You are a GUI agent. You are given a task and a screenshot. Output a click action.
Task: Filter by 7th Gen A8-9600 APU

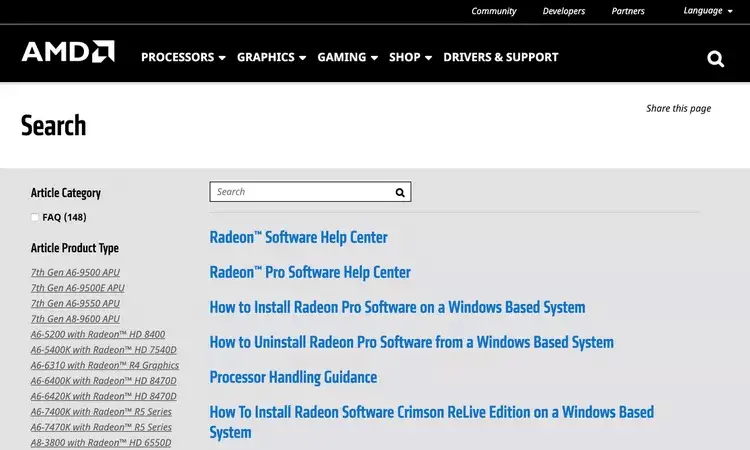coord(75,318)
